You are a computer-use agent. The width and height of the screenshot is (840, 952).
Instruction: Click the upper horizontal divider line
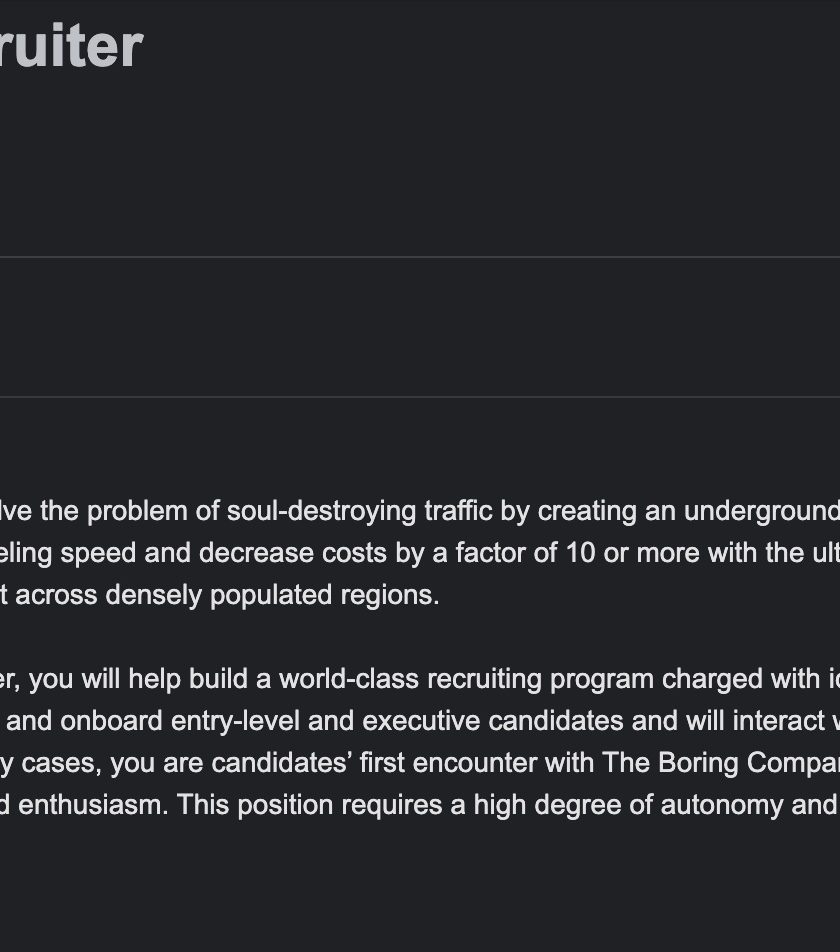click(x=420, y=257)
